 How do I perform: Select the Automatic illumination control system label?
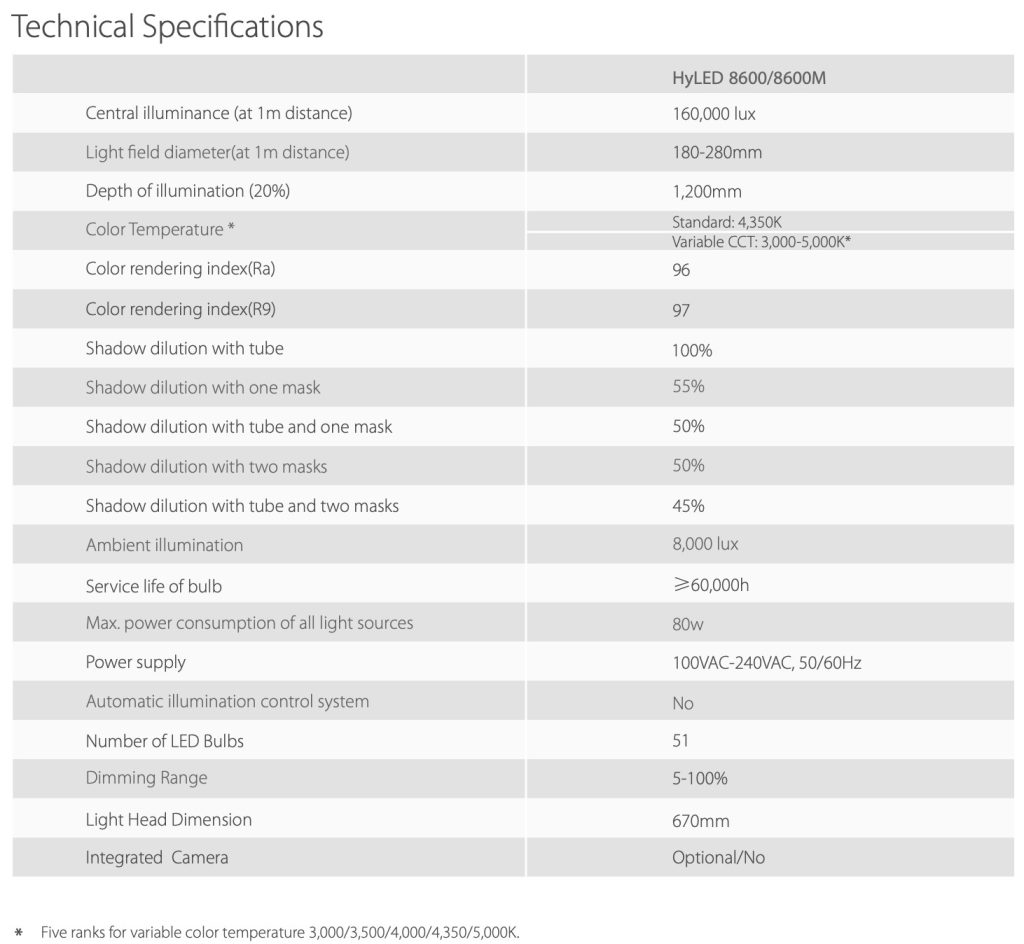coord(227,701)
